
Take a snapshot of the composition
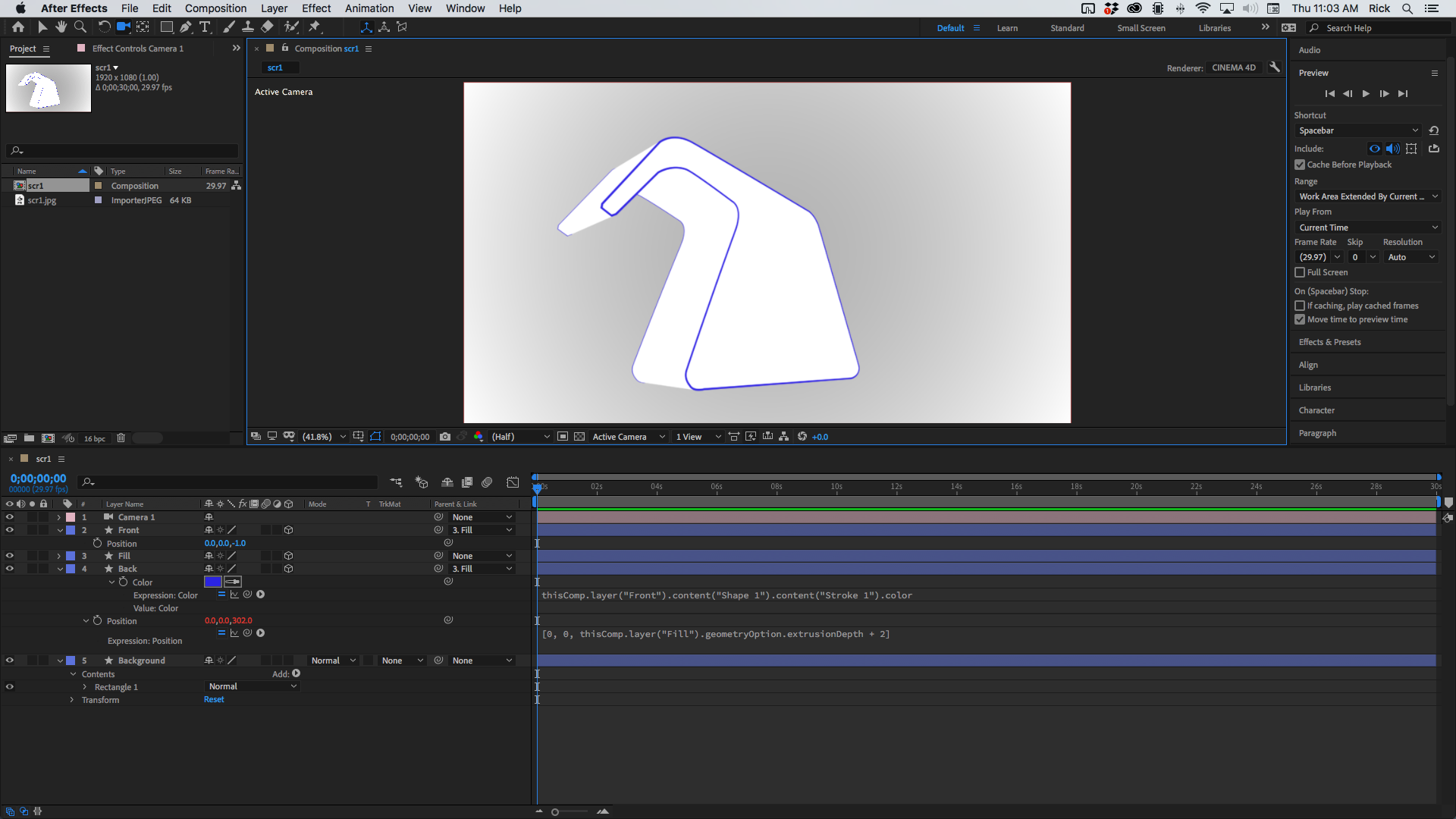tap(445, 437)
